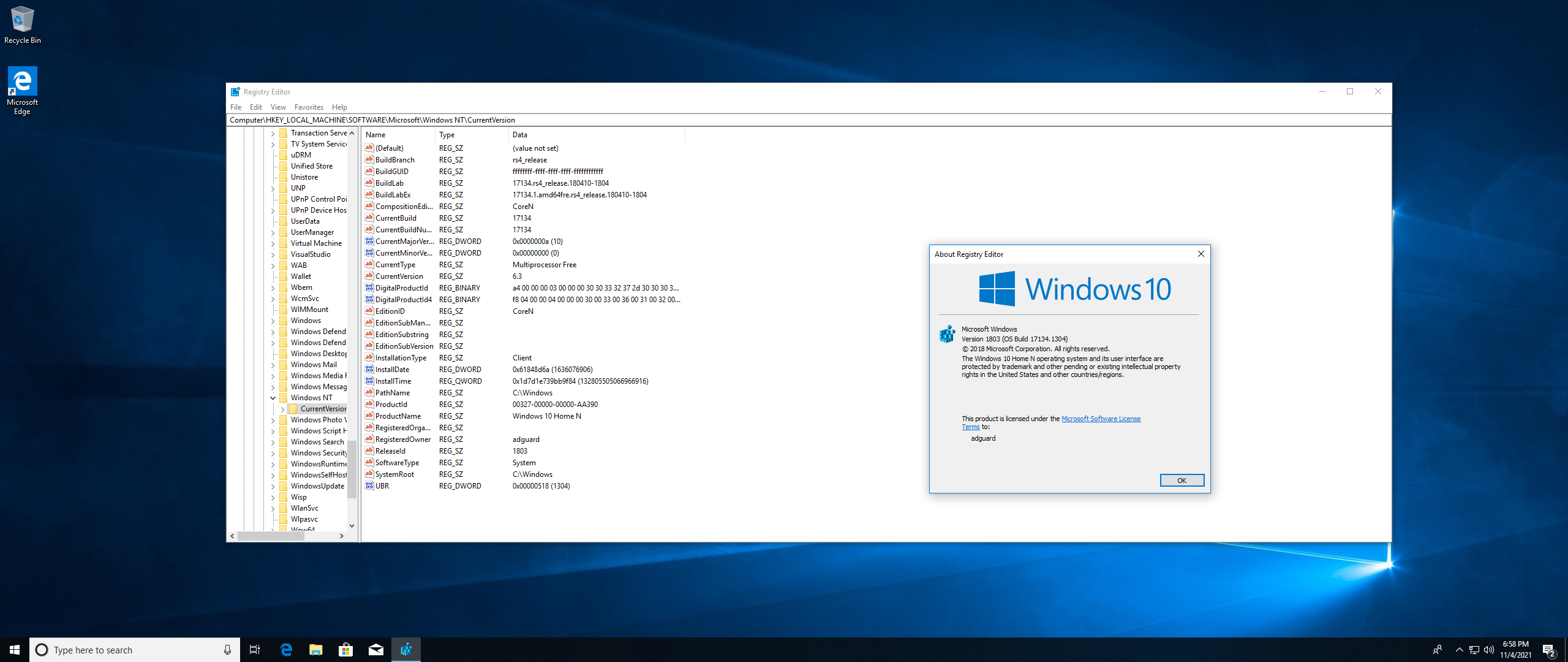Open the Action Center notifications icon
1568x662 pixels.
[x=1549, y=650]
